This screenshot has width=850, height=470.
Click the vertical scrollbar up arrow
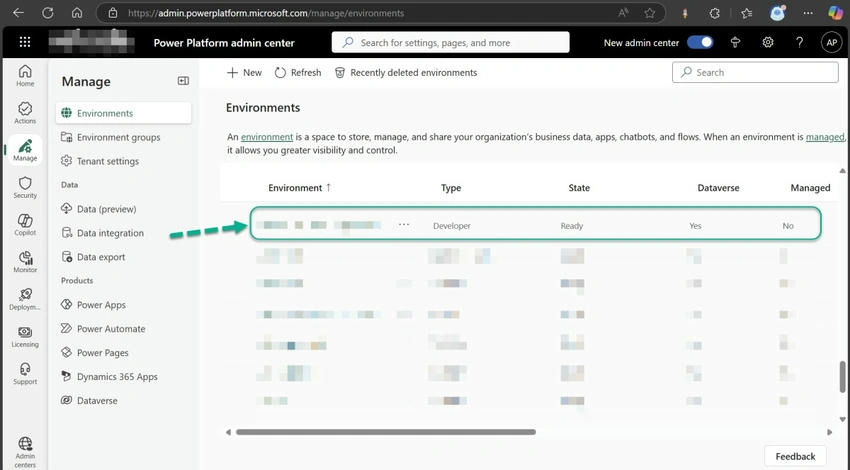tap(842, 171)
